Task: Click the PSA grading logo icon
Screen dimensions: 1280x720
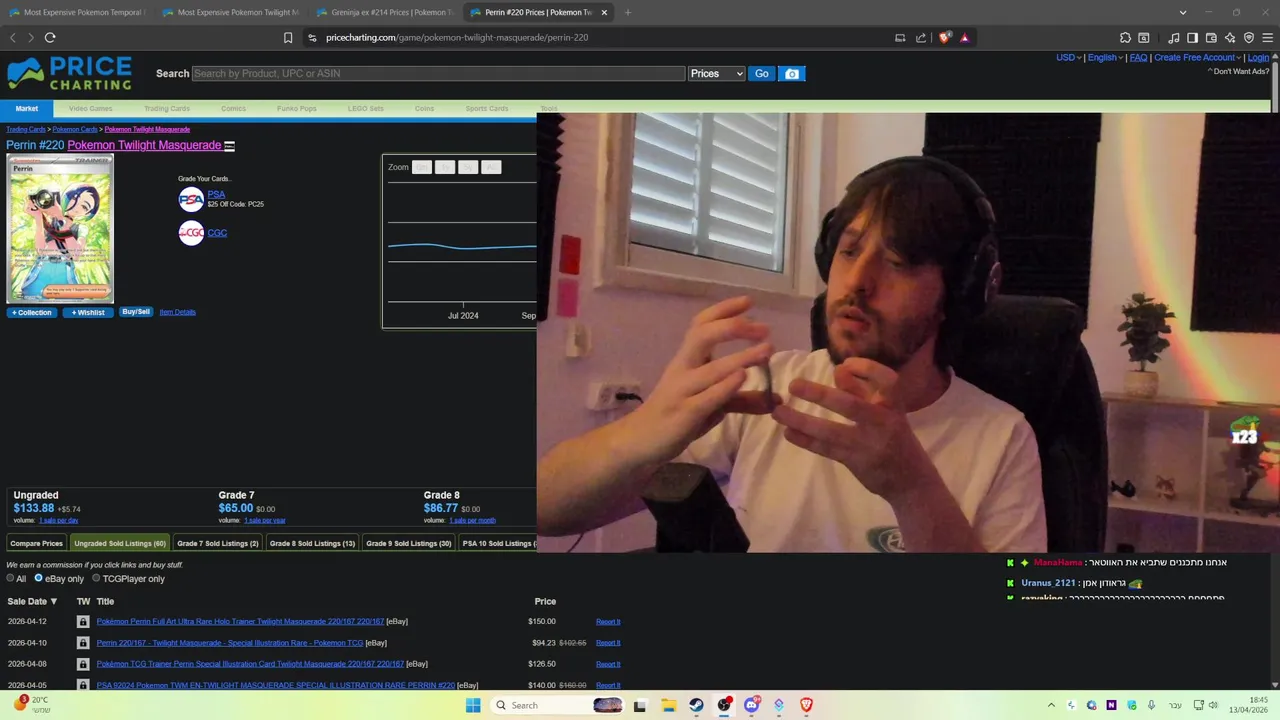Action: tap(191, 199)
